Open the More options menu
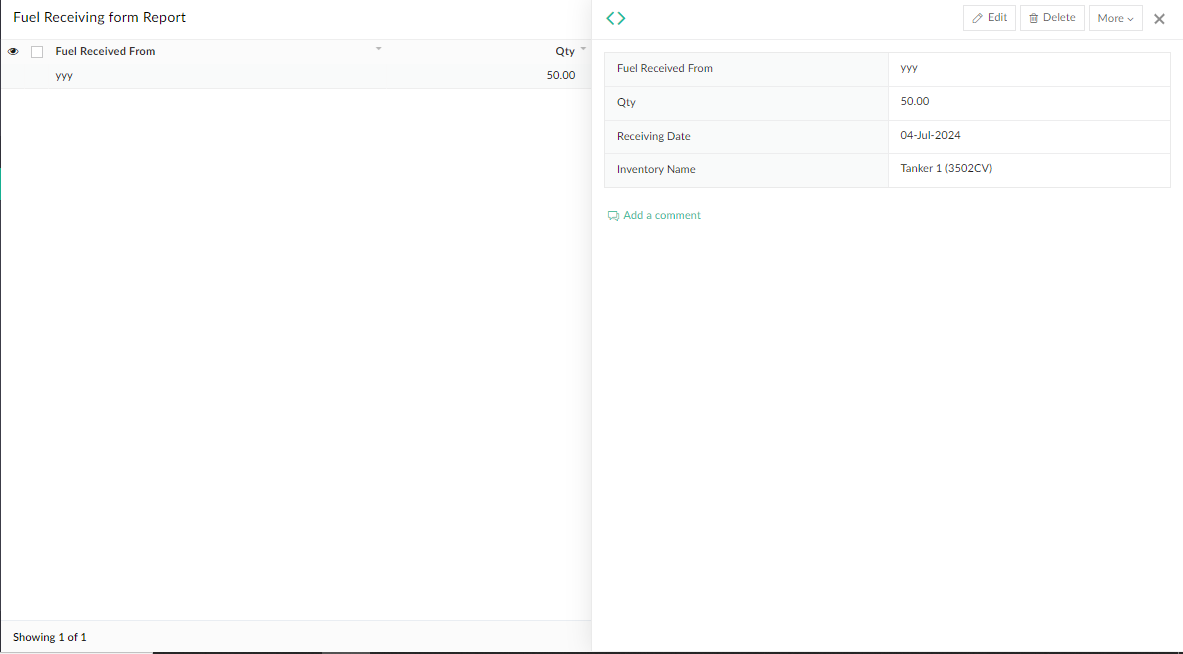The image size is (1183, 654). [1115, 17]
